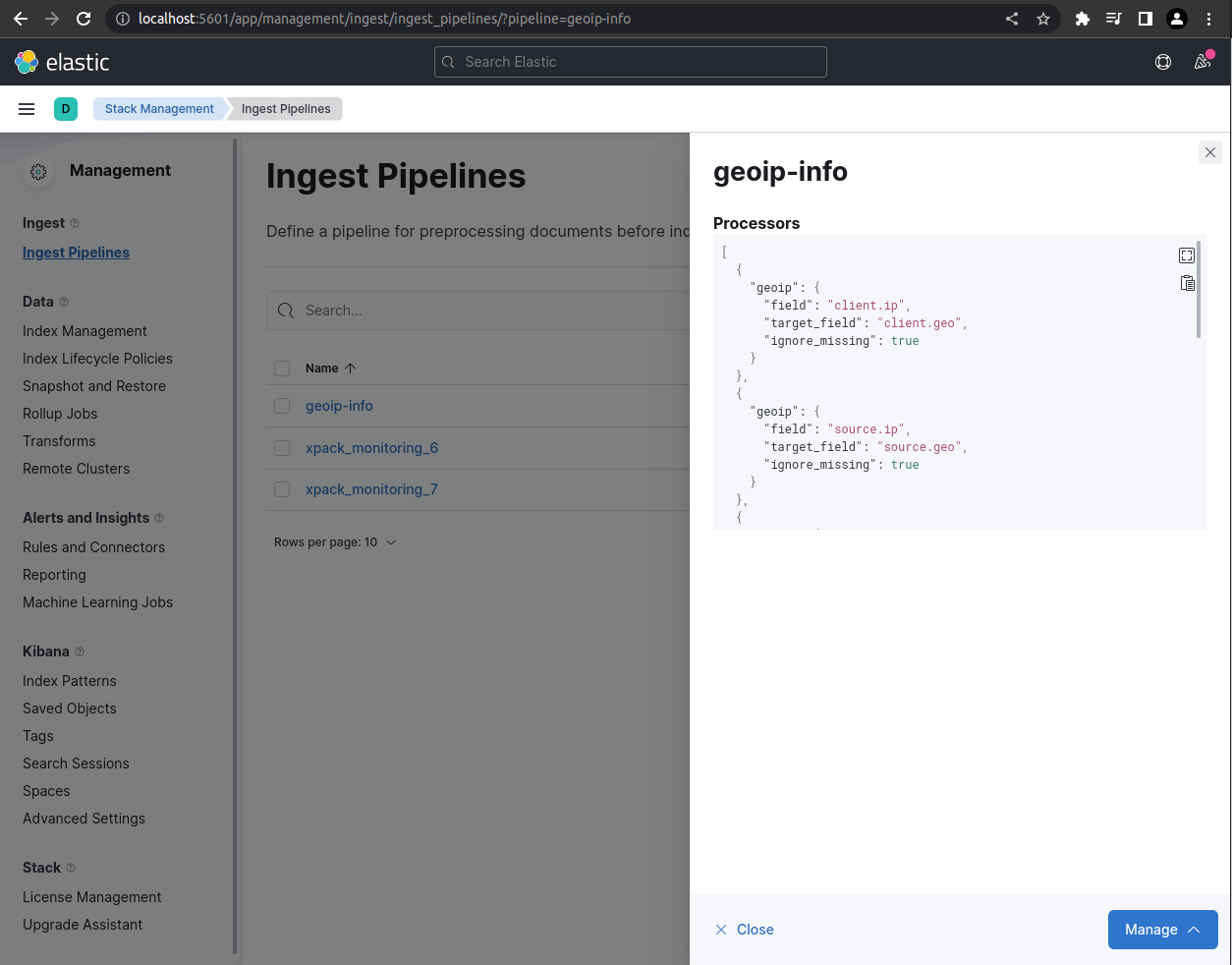Click the browser back arrow
Viewport: 1232px width, 965px height.
[21, 19]
